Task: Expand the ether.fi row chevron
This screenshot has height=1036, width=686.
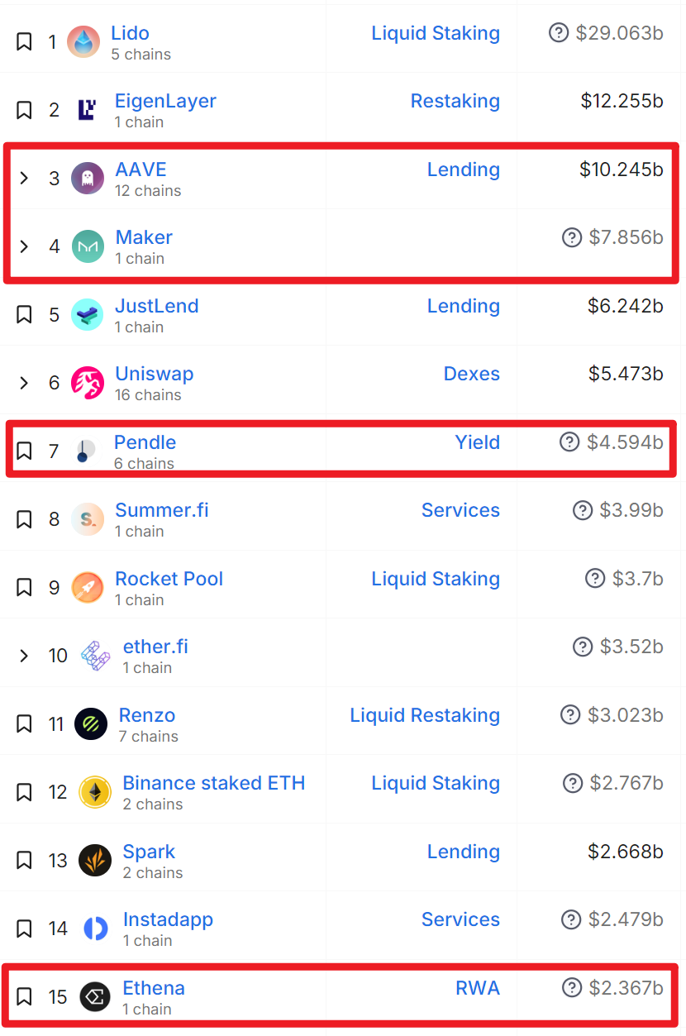Action: tap(24, 656)
